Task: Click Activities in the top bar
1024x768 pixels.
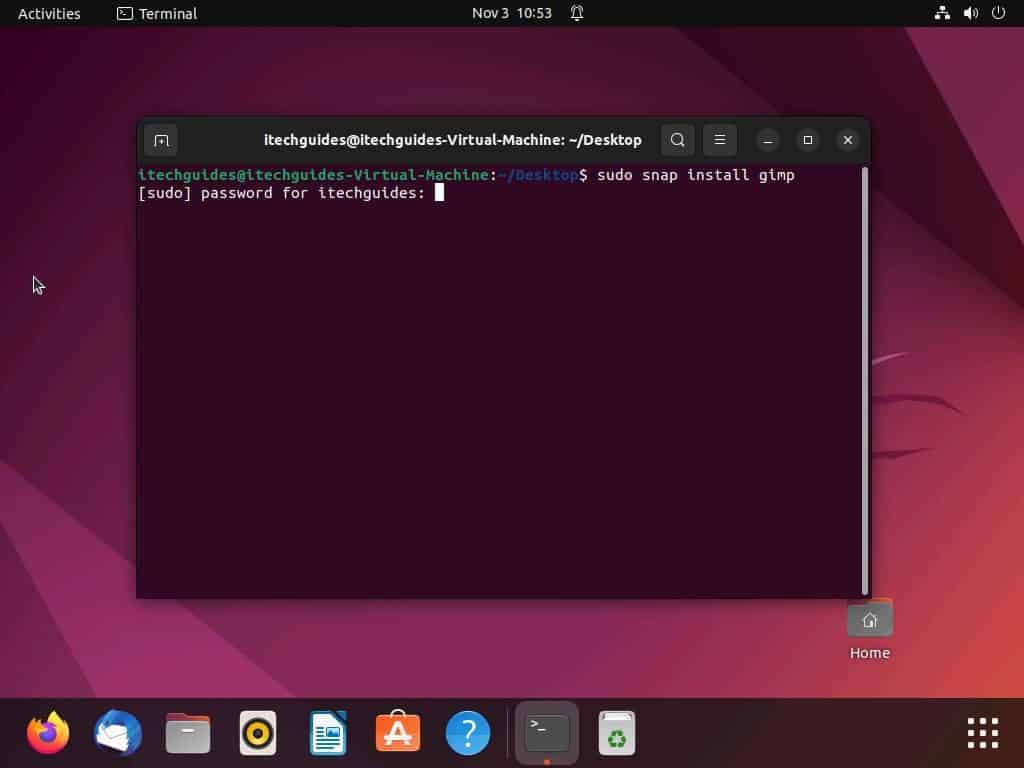Action: [48, 13]
